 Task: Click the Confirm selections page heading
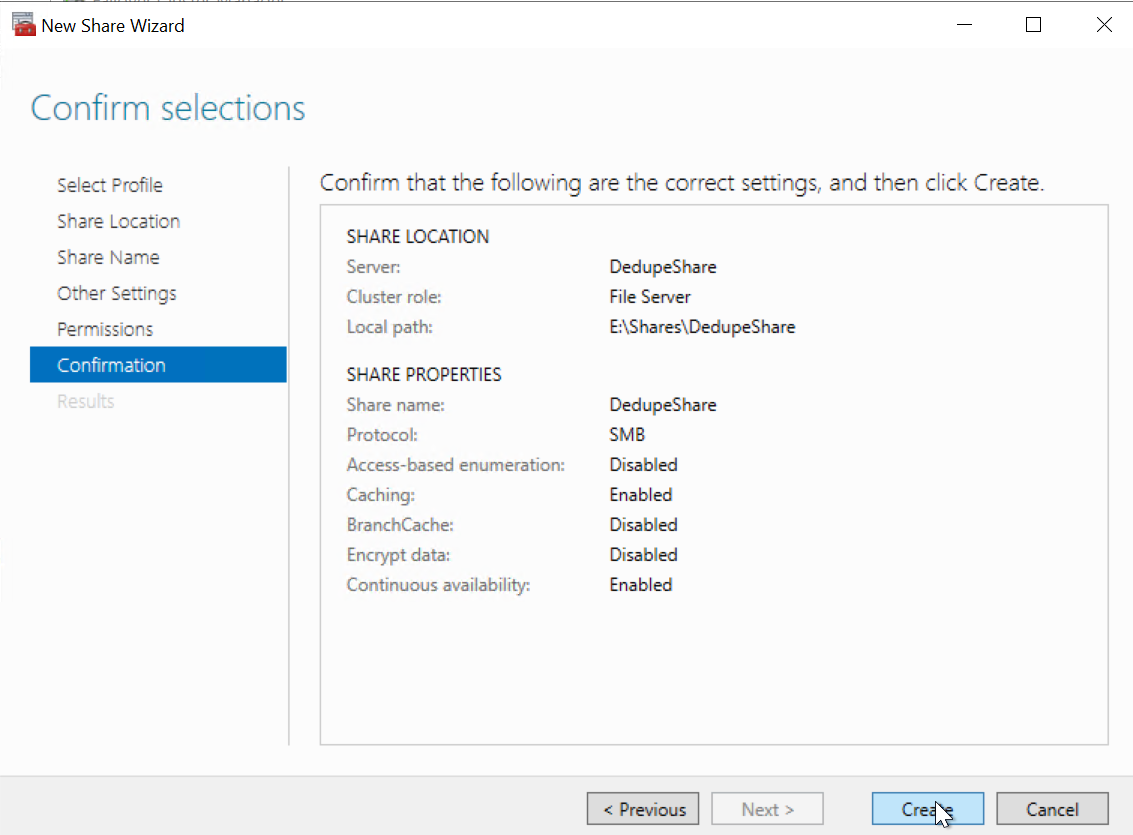[x=168, y=108]
